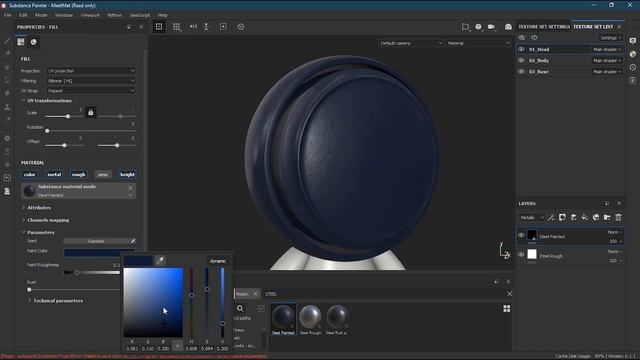
Task: Toggle the metal channel button
Action: click(x=54, y=174)
